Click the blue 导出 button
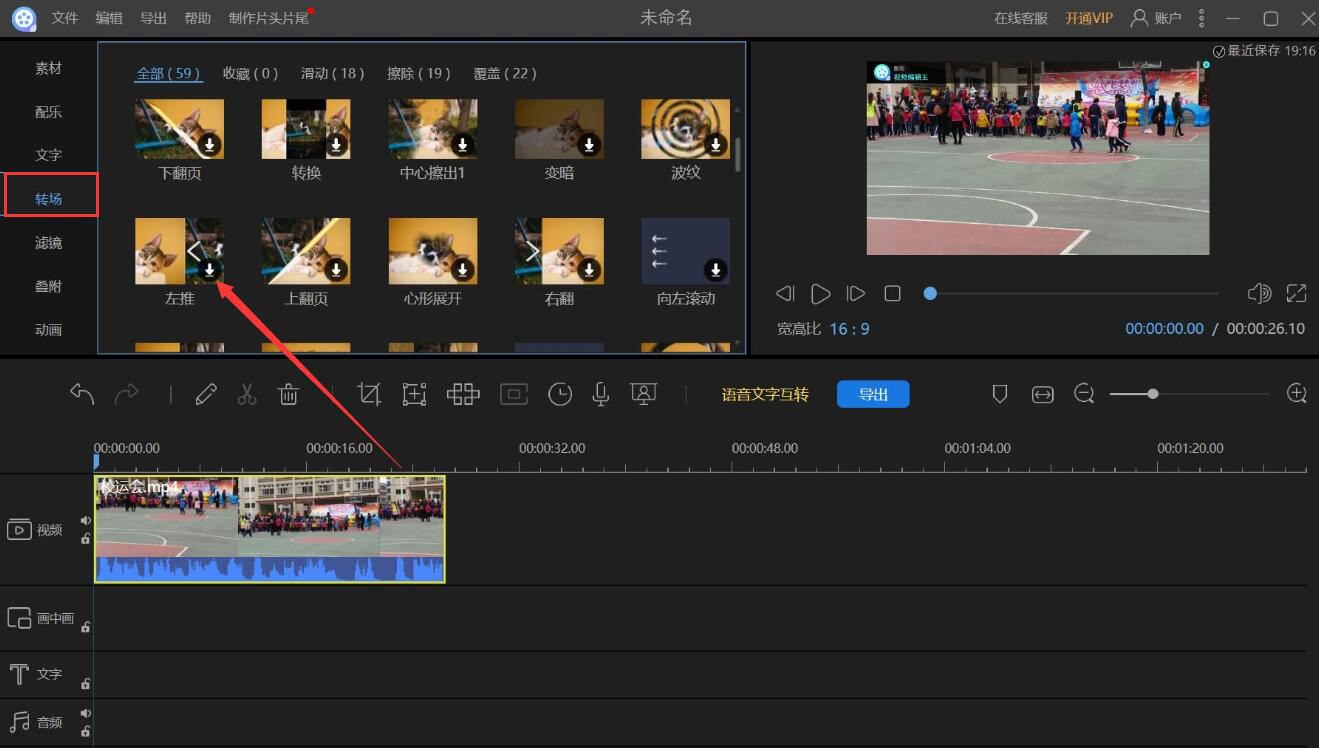This screenshot has height=748, width=1319. point(873,394)
